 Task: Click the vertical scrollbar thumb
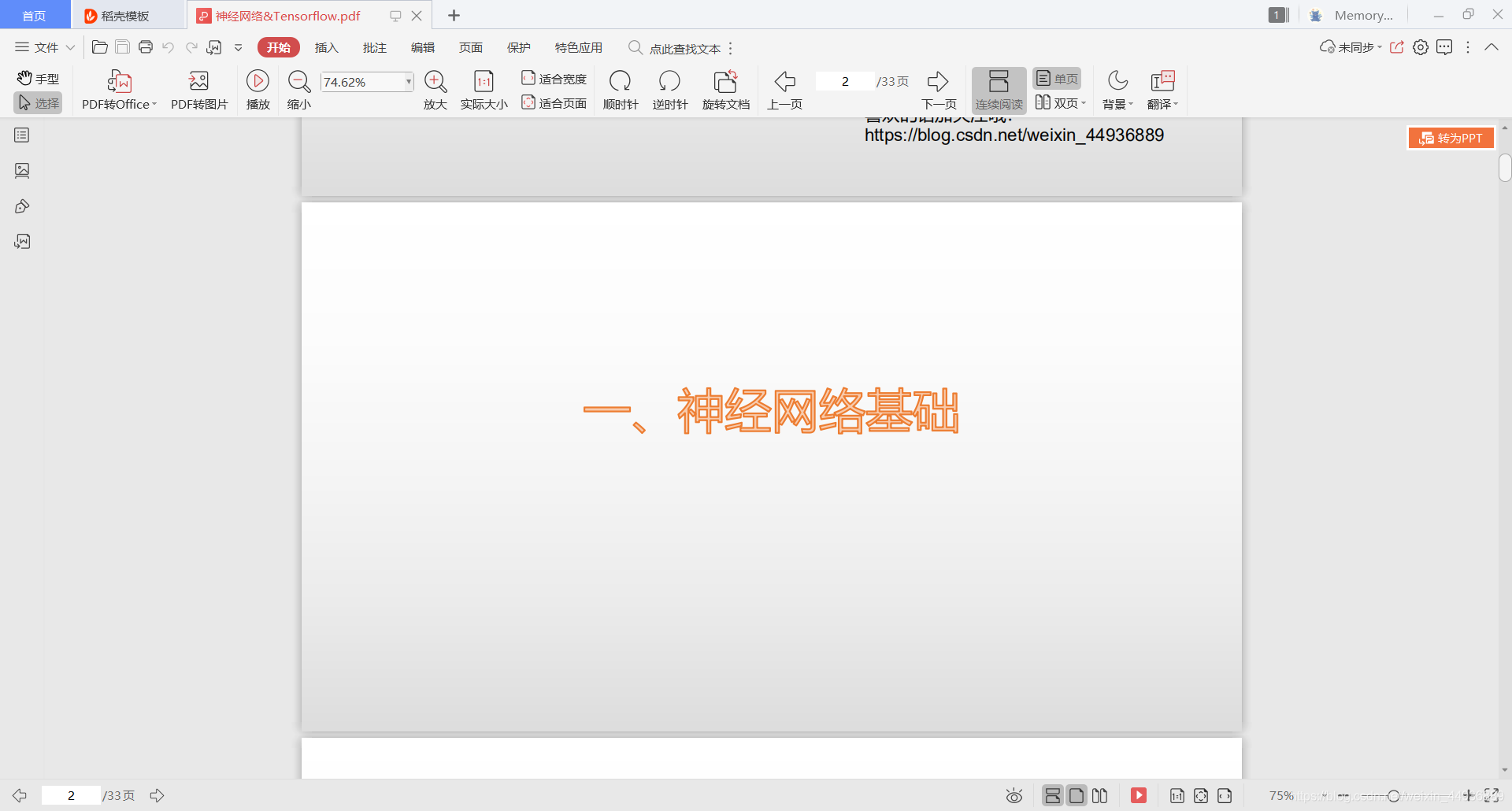pos(1505,168)
